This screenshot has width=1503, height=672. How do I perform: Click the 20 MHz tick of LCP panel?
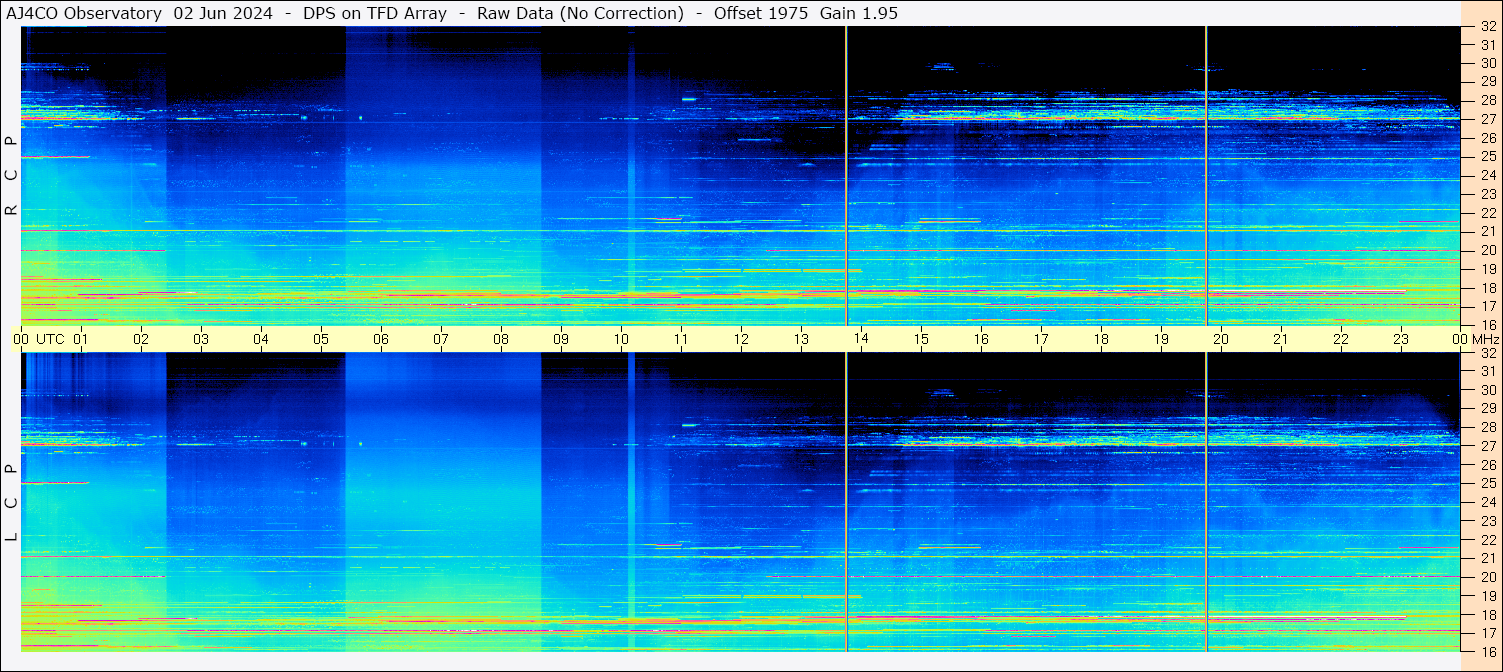coord(1487,577)
